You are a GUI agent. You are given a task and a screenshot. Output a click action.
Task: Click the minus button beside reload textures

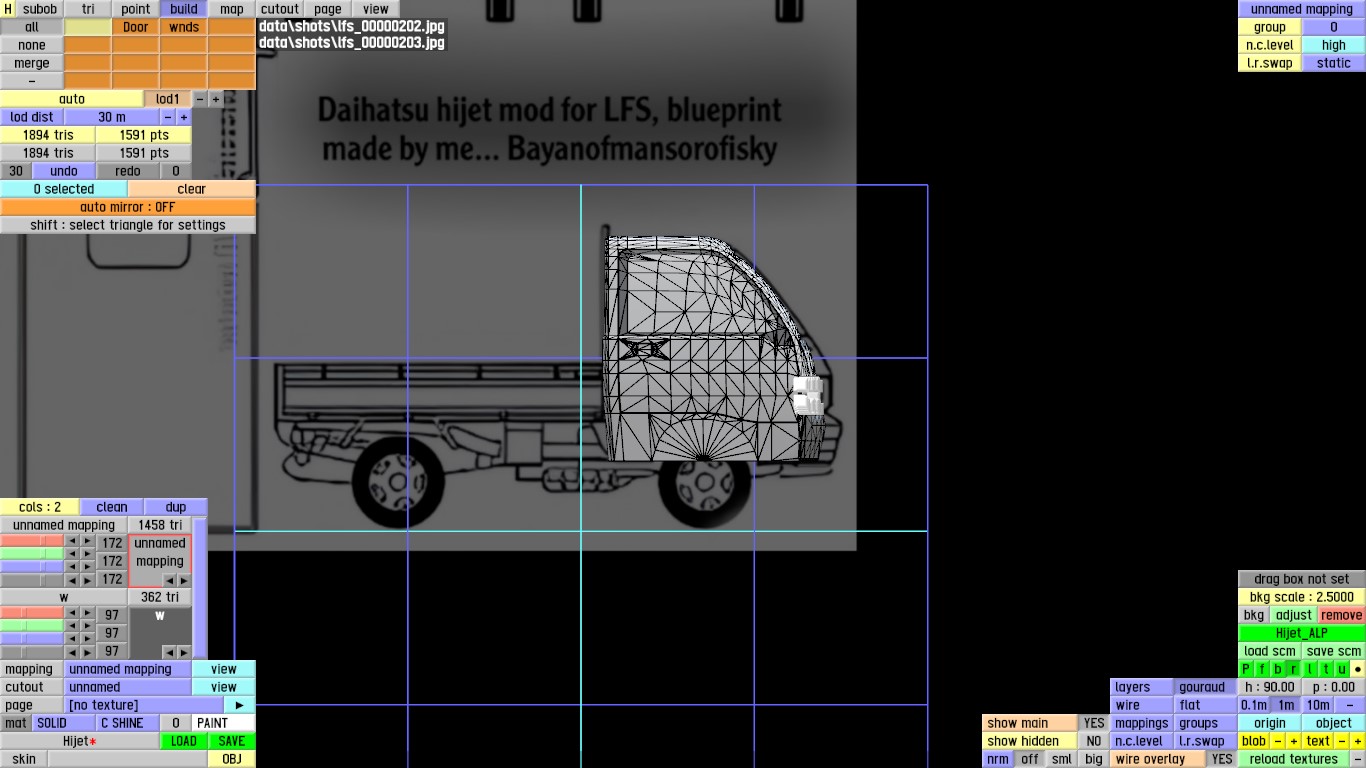[1358, 759]
